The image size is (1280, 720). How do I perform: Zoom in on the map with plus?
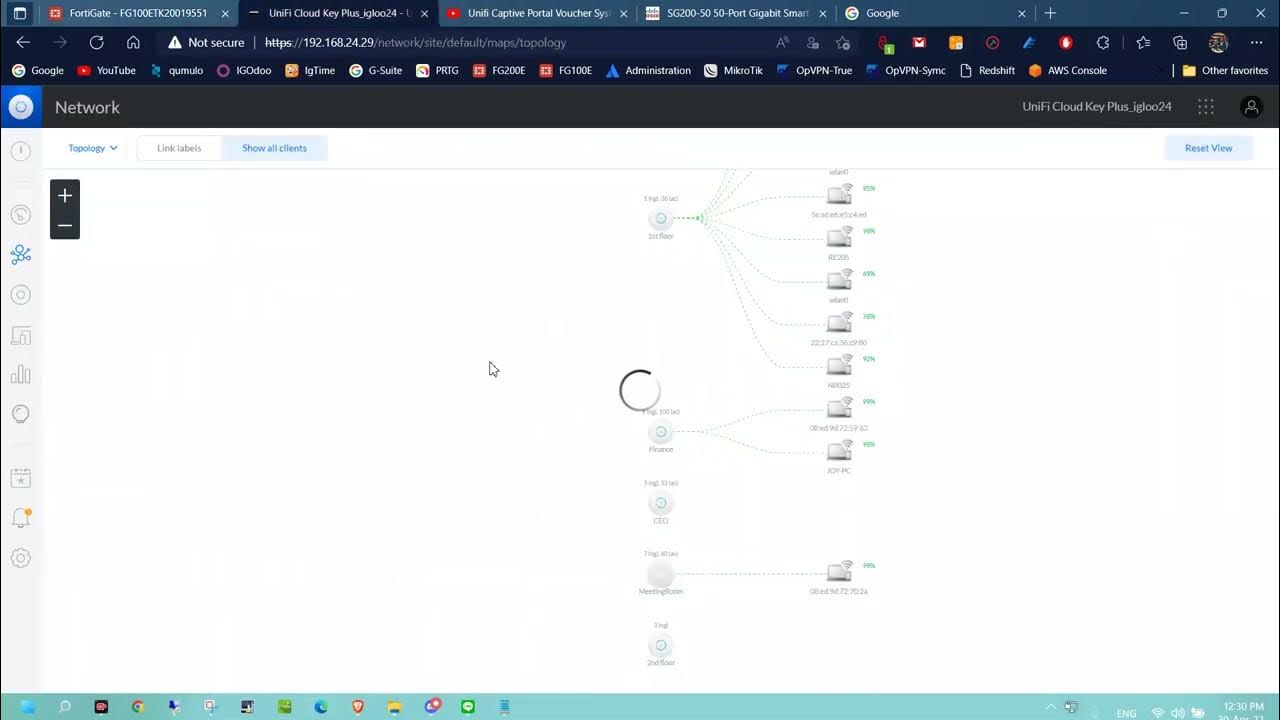click(65, 195)
